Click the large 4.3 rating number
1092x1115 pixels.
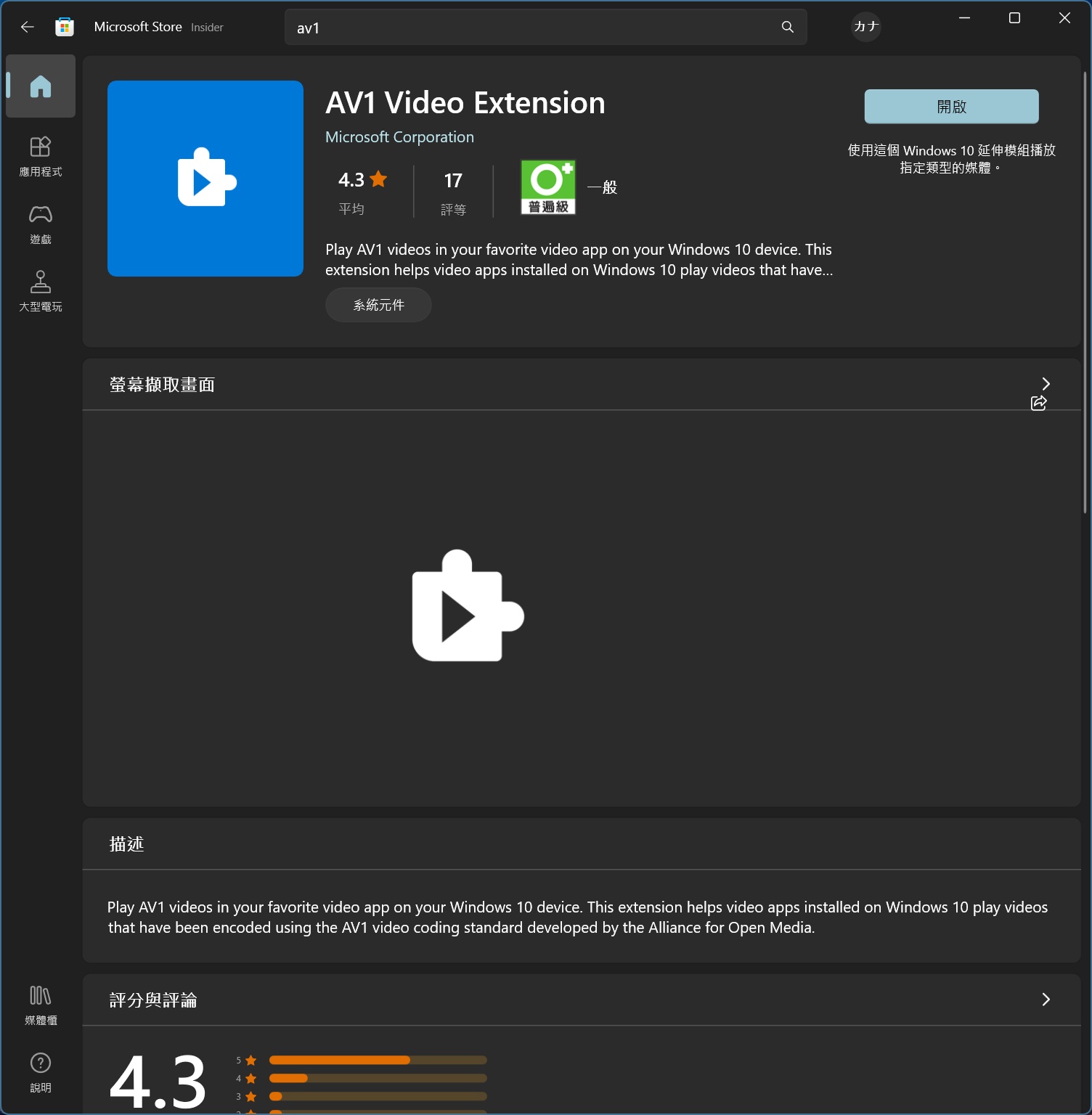point(158,1082)
